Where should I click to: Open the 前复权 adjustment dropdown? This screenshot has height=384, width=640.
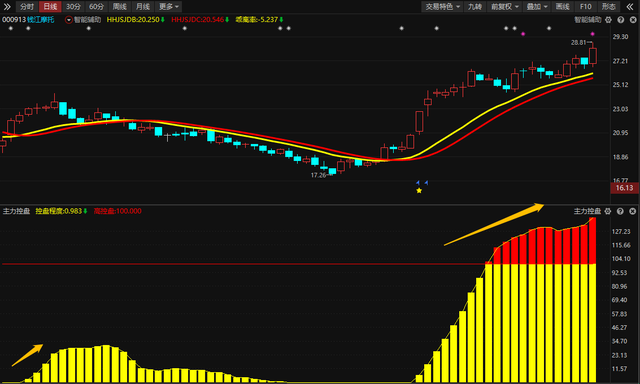pyautogui.click(x=504, y=7)
